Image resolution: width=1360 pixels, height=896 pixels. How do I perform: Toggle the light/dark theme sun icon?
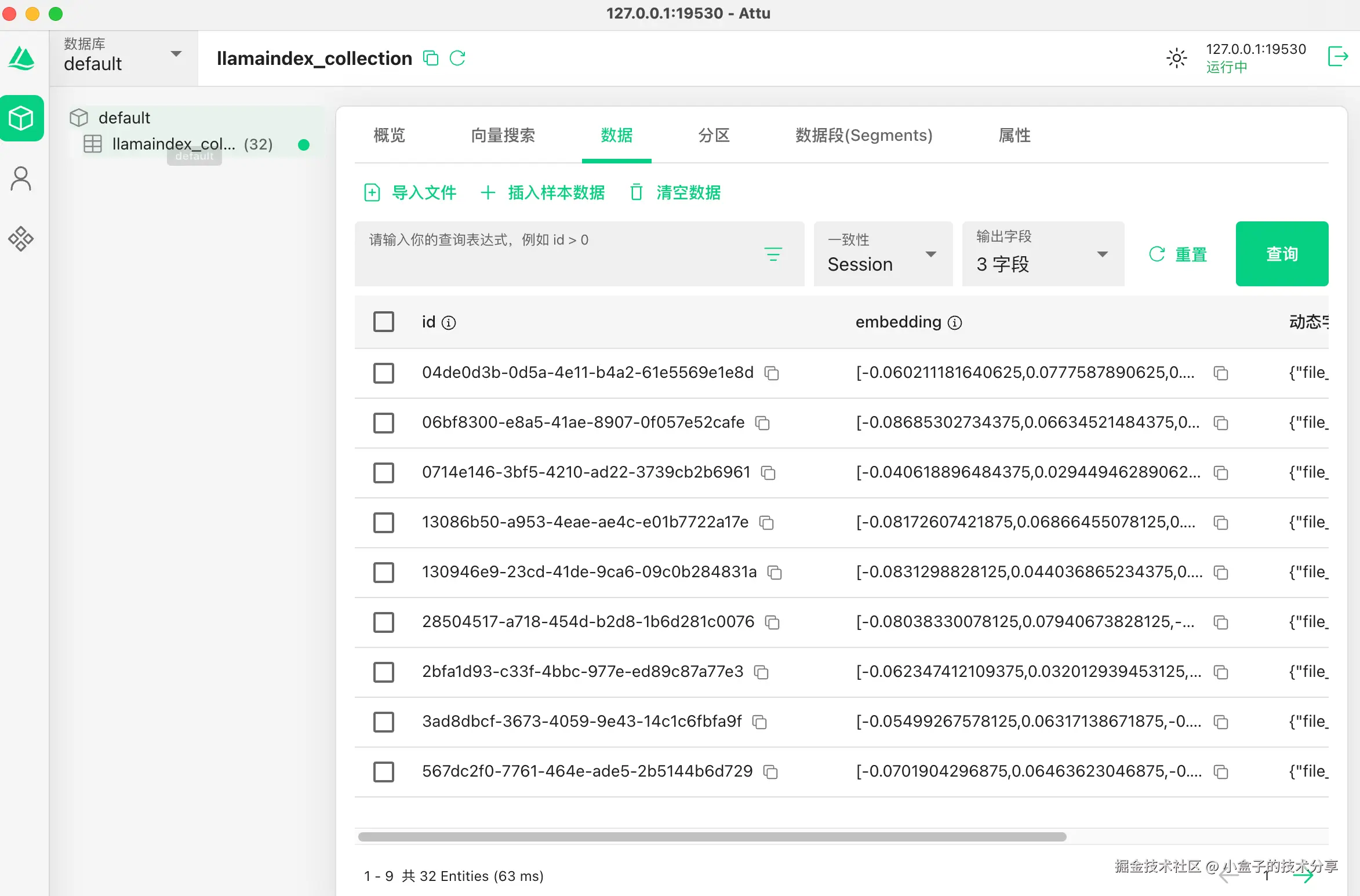coord(1176,58)
